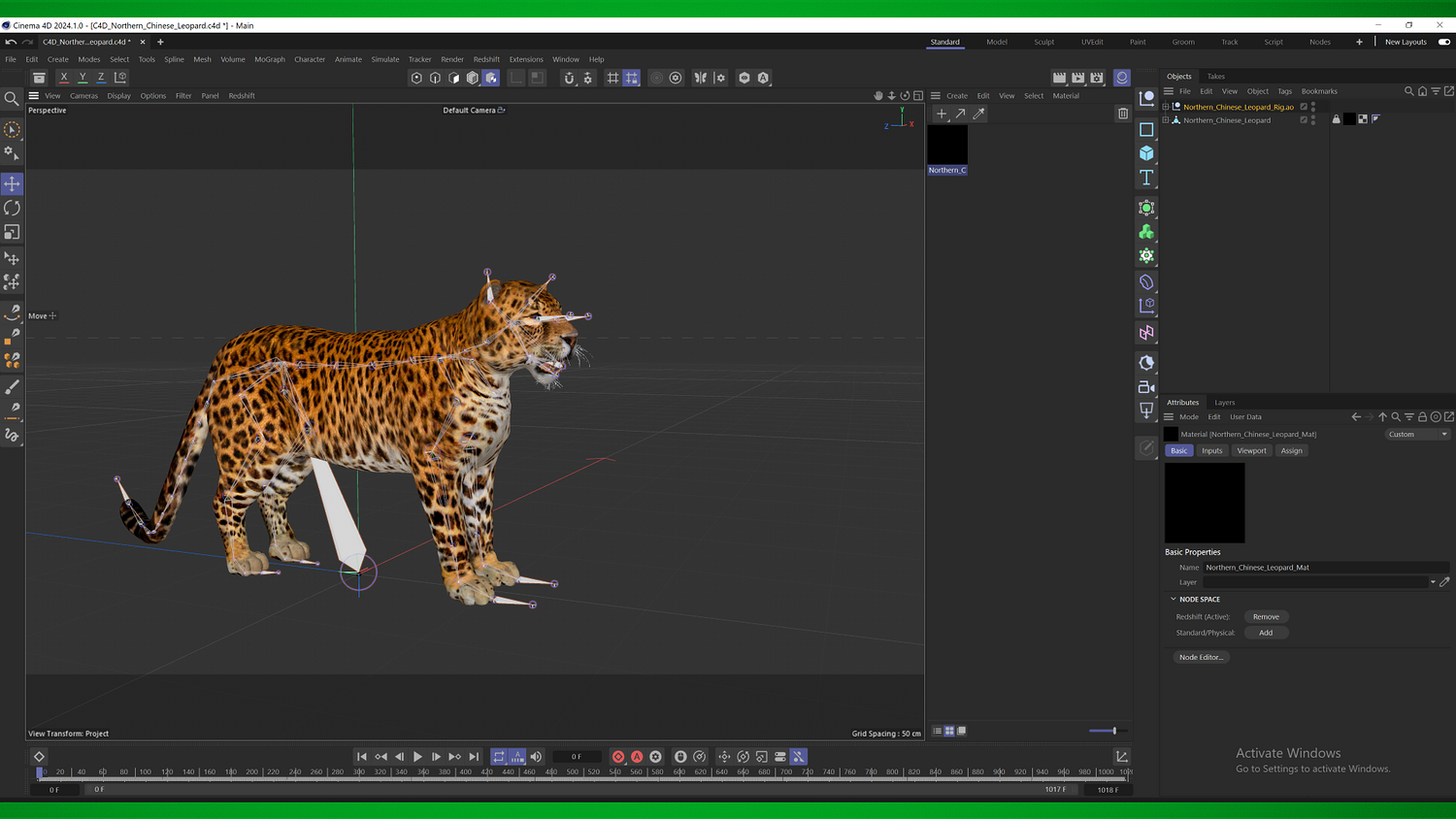Expand the Northern_Chinese_Leopard_Rig.ao tree item
Image resolution: width=1456 pixels, height=819 pixels.
[x=1166, y=107]
